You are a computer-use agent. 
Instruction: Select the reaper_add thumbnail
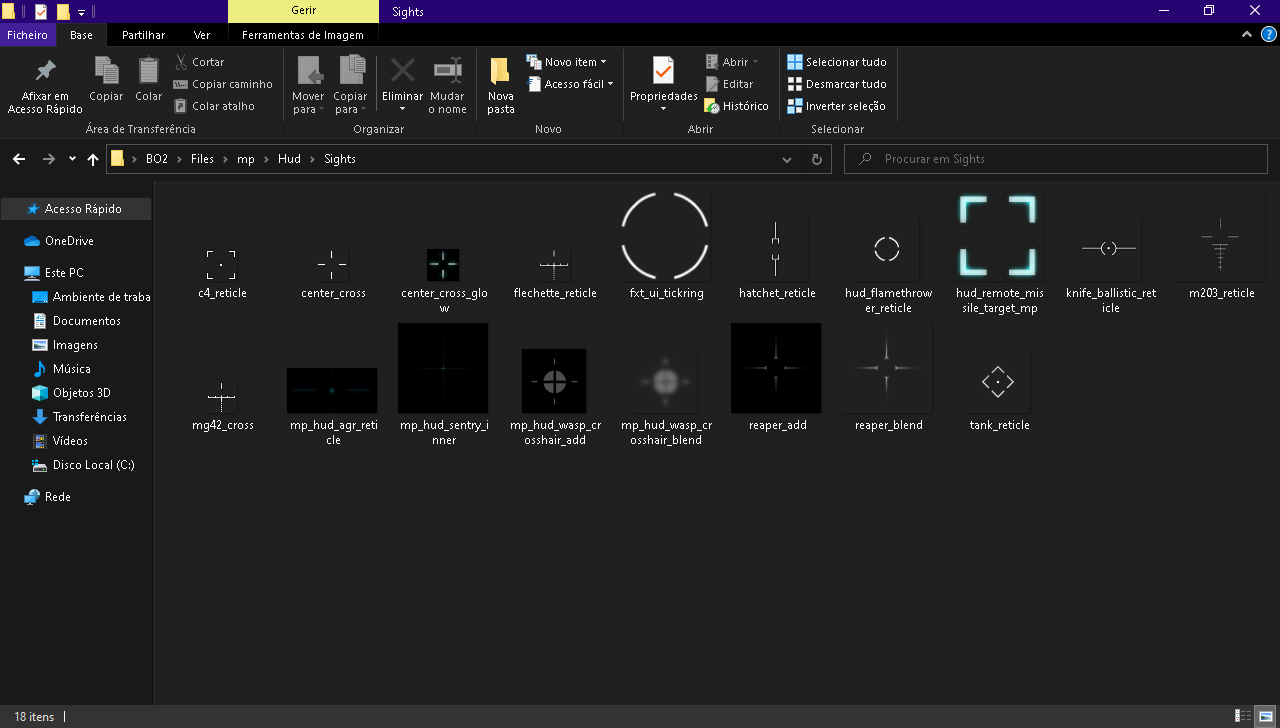point(777,368)
